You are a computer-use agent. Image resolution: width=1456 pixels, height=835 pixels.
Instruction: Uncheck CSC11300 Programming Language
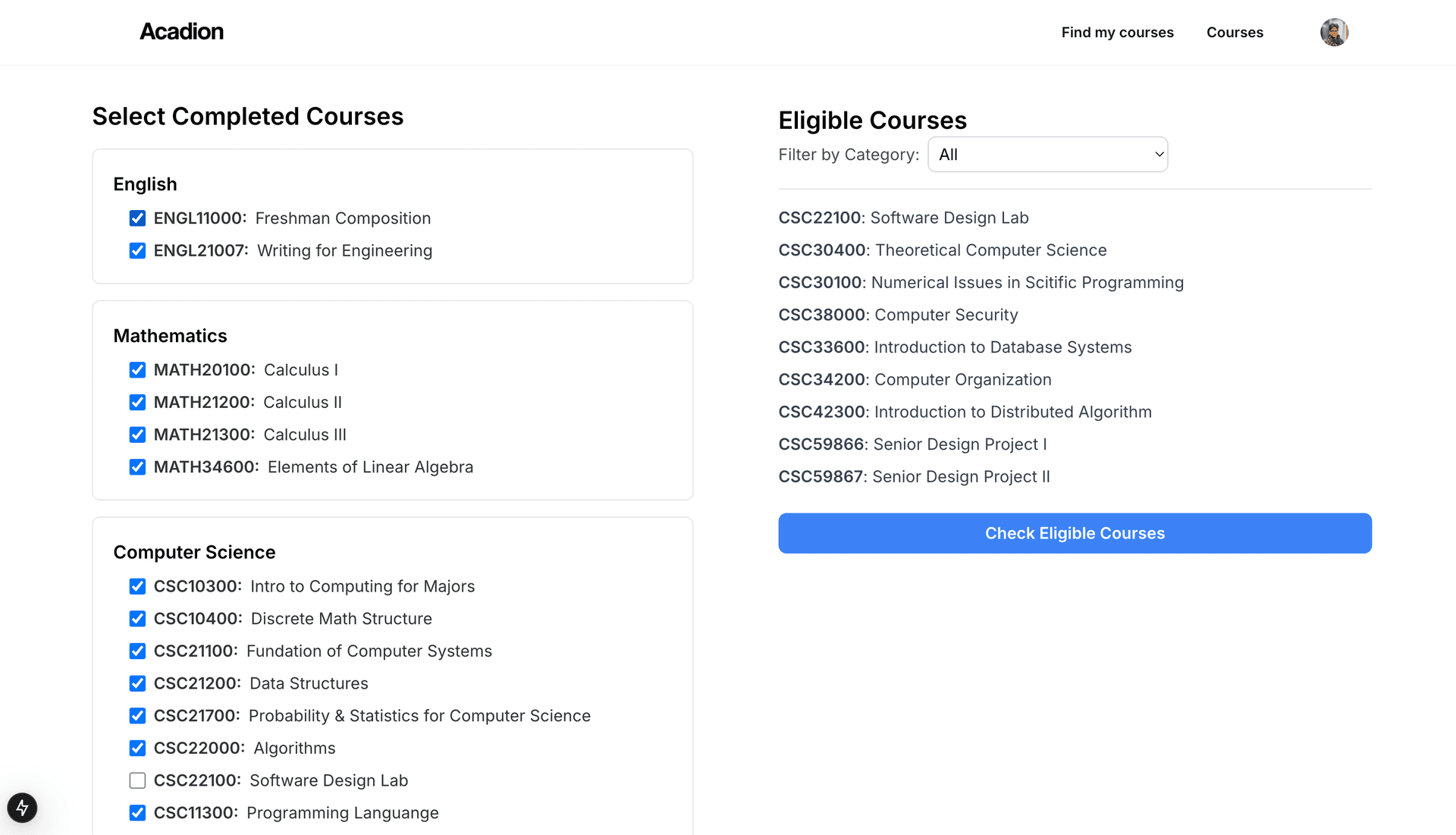pyautogui.click(x=137, y=813)
